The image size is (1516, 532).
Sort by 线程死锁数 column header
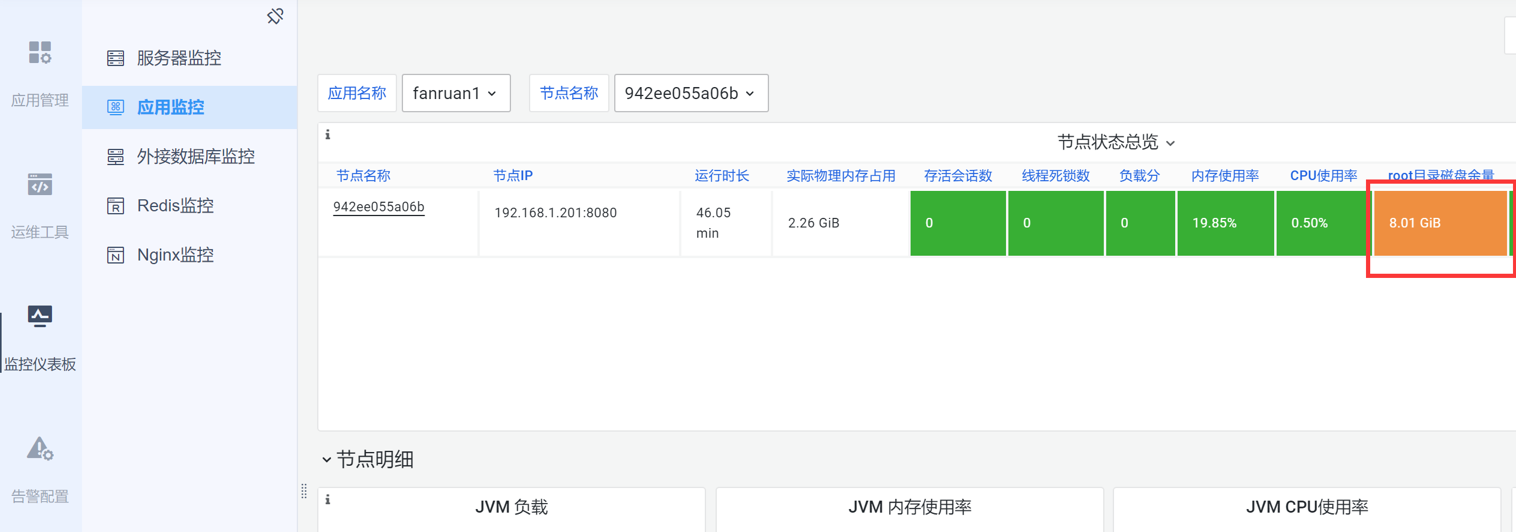(x=1056, y=175)
